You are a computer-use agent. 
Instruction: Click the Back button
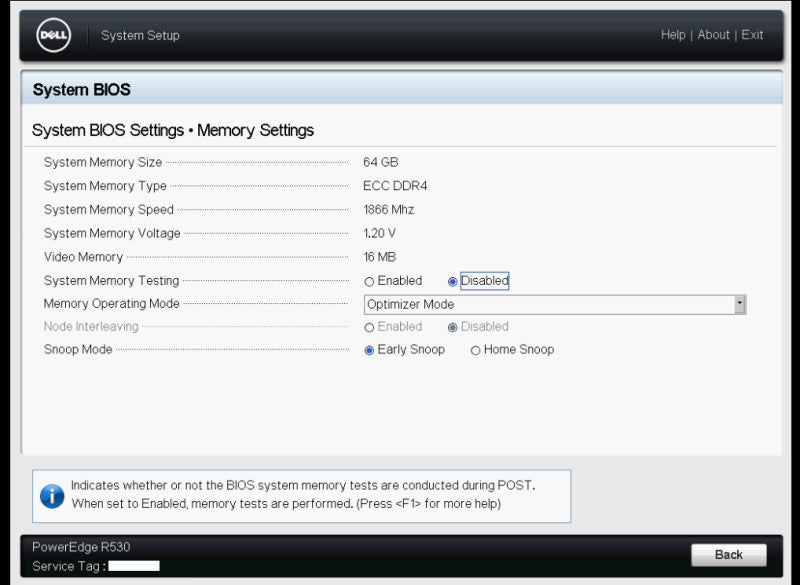point(729,554)
